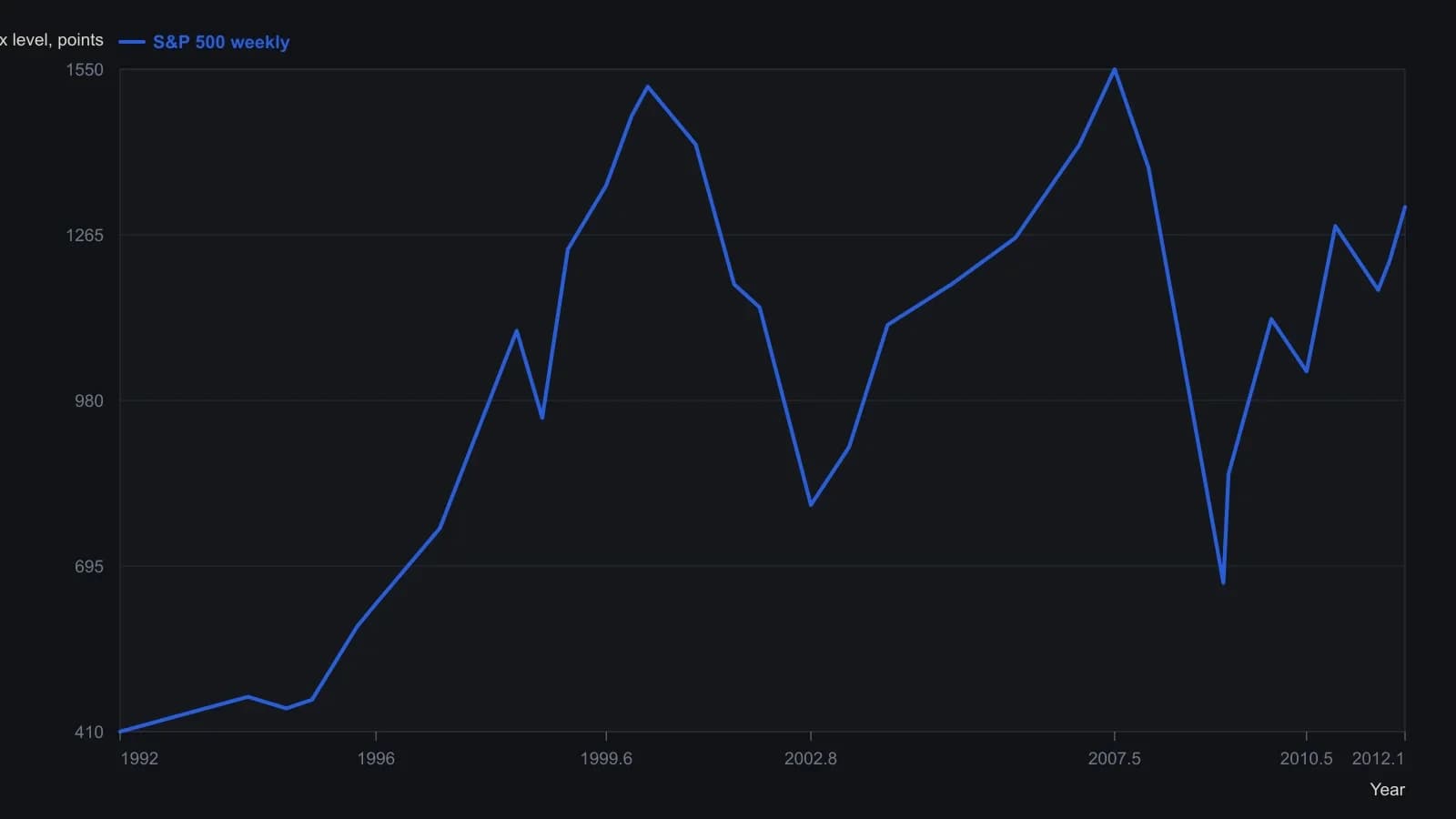Click the 1992 x-axis label
Screen dimensions: 1456x819
pos(139,759)
